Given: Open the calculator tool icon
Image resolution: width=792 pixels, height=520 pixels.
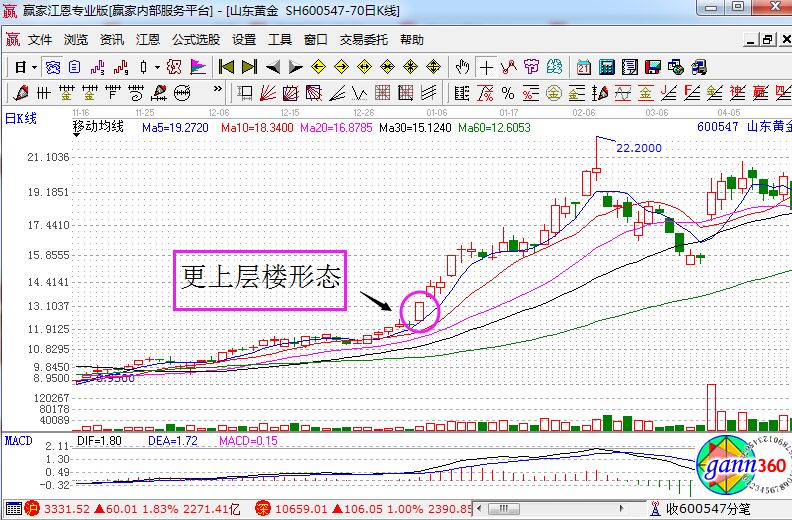Looking at the screenshot, I should pos(606,67).
